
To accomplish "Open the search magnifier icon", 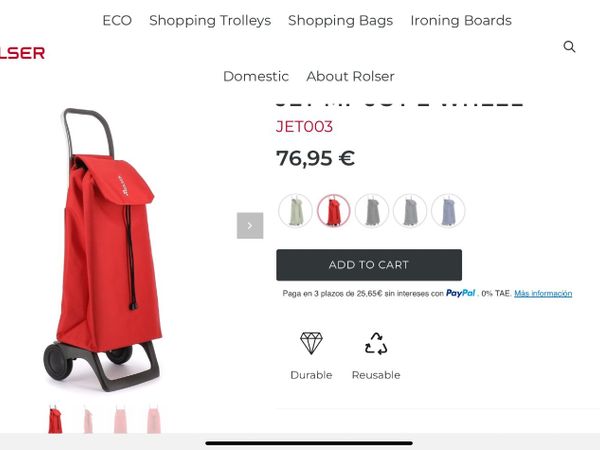I will pyautogui.click(x=569, y=47).
